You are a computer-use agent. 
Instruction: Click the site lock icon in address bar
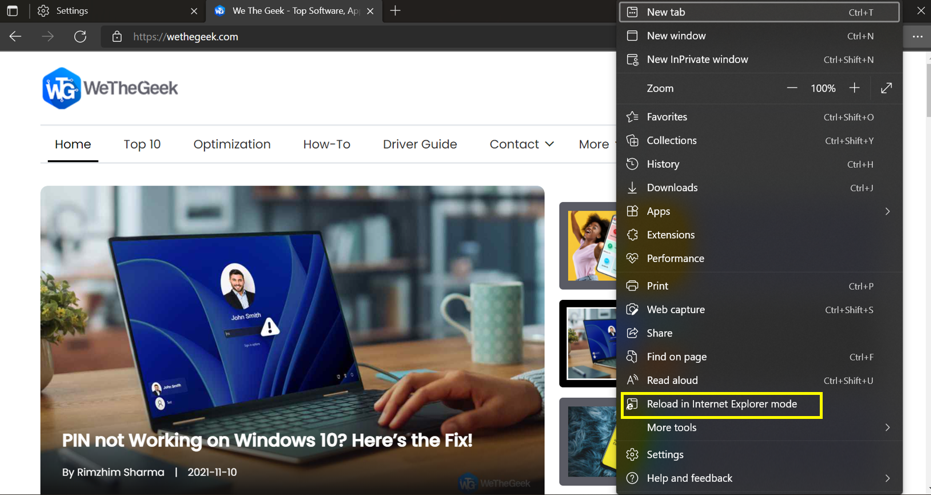point(117,37)
